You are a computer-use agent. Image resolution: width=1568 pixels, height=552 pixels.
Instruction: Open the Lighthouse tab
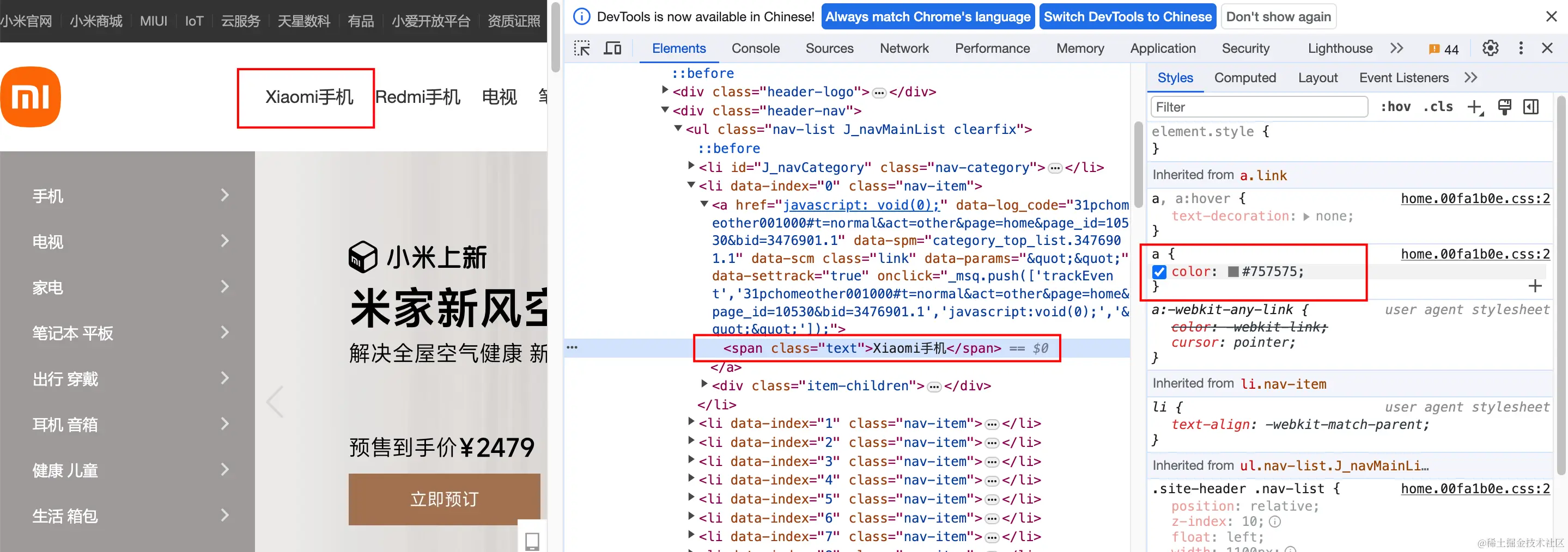(1340, 48)
